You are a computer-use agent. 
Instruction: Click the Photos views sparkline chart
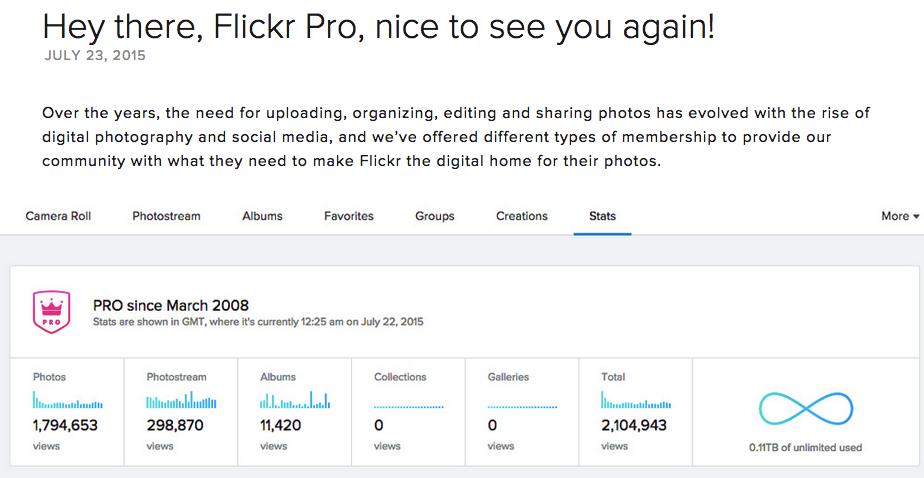coord(68,402)
